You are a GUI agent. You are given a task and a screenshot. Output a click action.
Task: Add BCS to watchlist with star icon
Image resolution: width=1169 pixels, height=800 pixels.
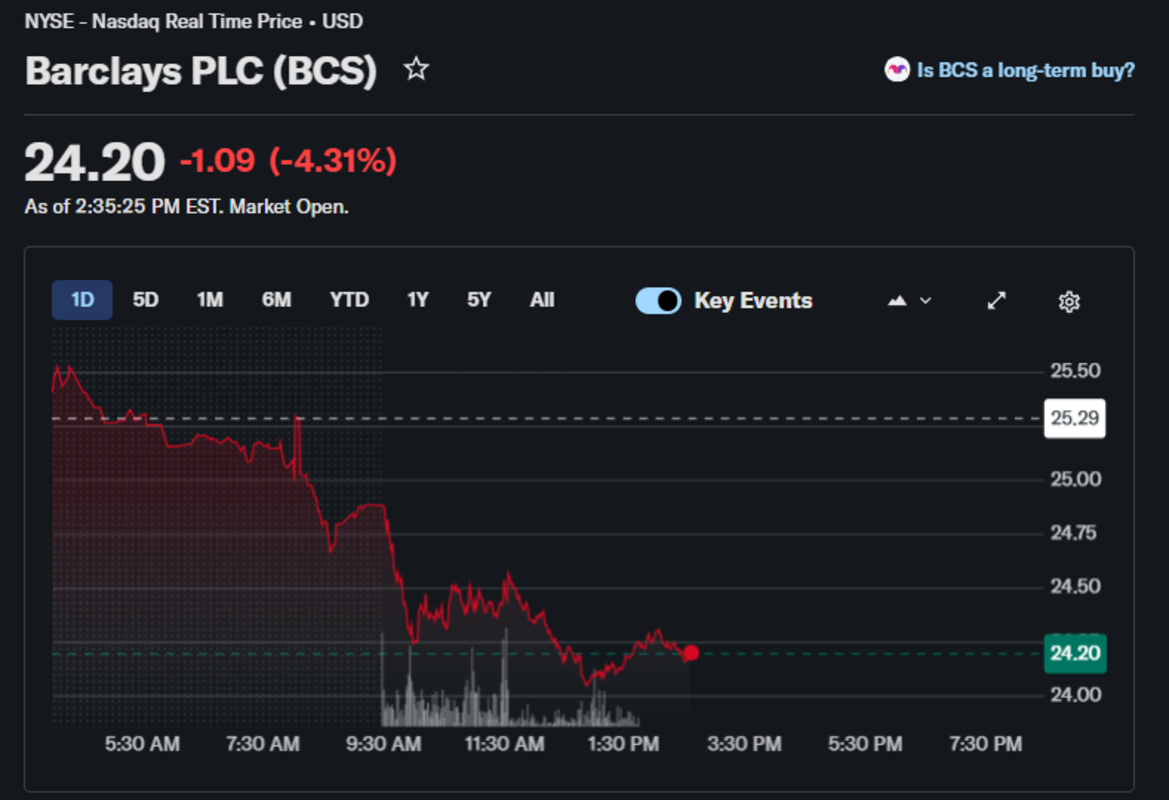click(x=416, y=69)
